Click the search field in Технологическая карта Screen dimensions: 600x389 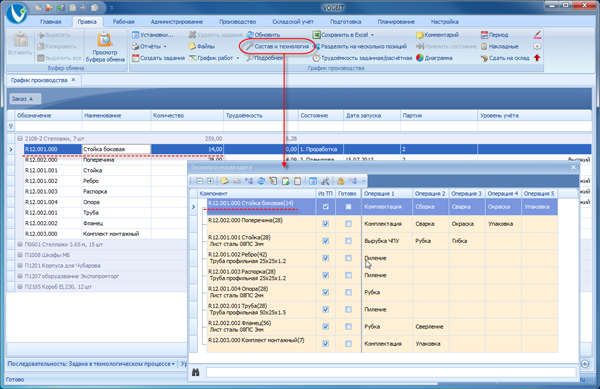pyautogui.click(x=391, y=372)
